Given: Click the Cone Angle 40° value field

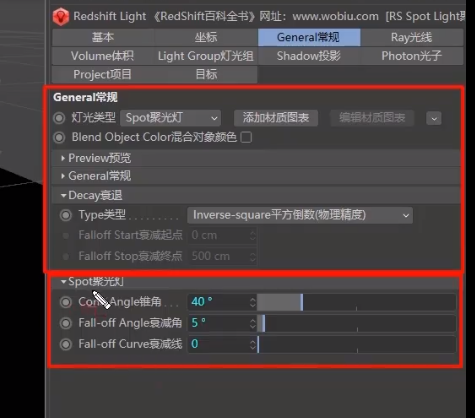Looking at the screenshot, I should click(x=219, y=302).
